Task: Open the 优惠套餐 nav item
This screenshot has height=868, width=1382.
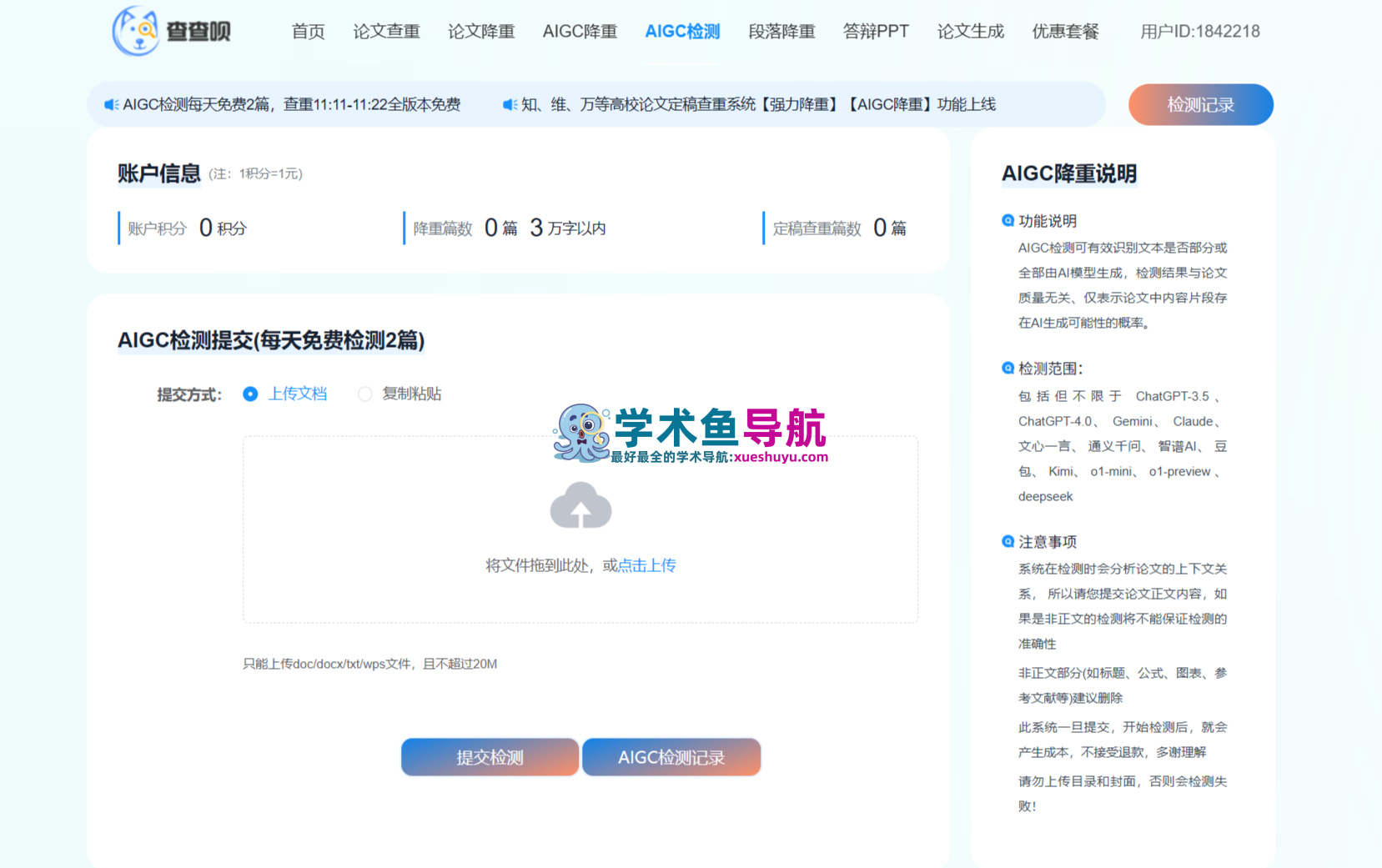Action: click(x=1065, y=32)
